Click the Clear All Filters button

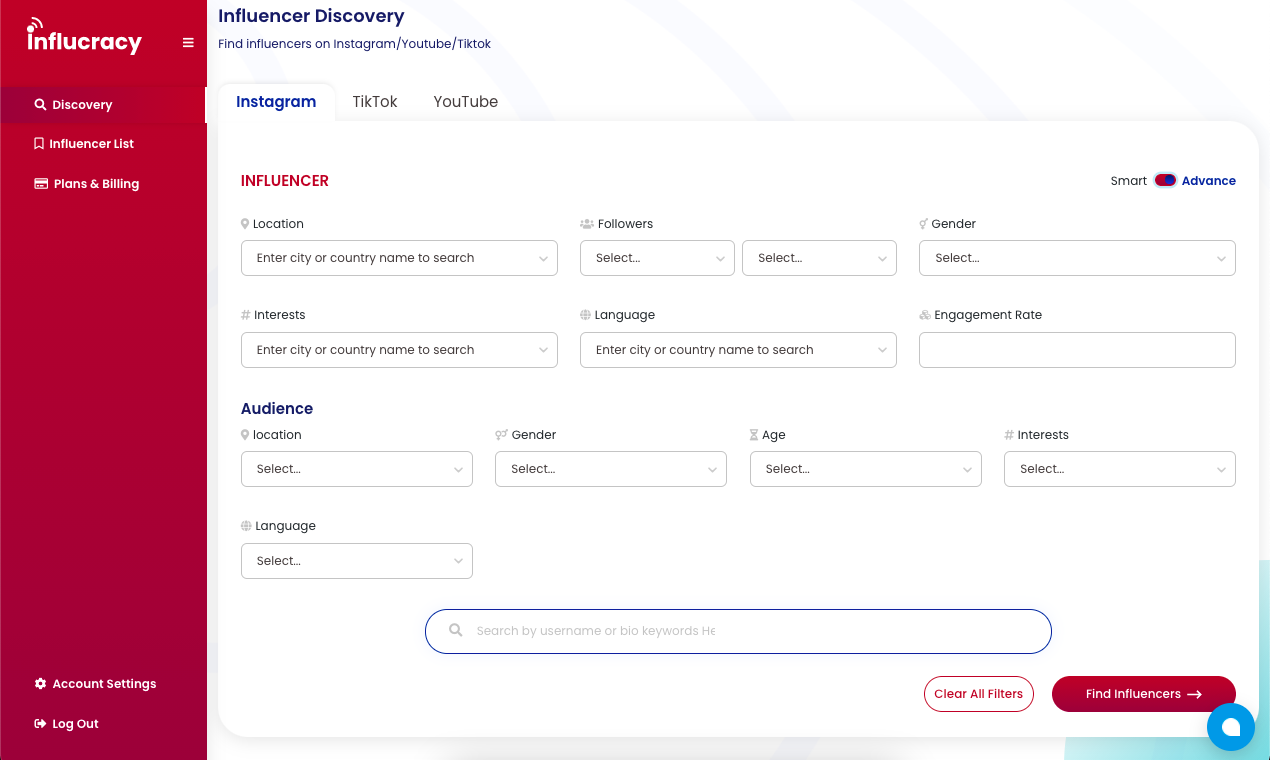[978, 693]
